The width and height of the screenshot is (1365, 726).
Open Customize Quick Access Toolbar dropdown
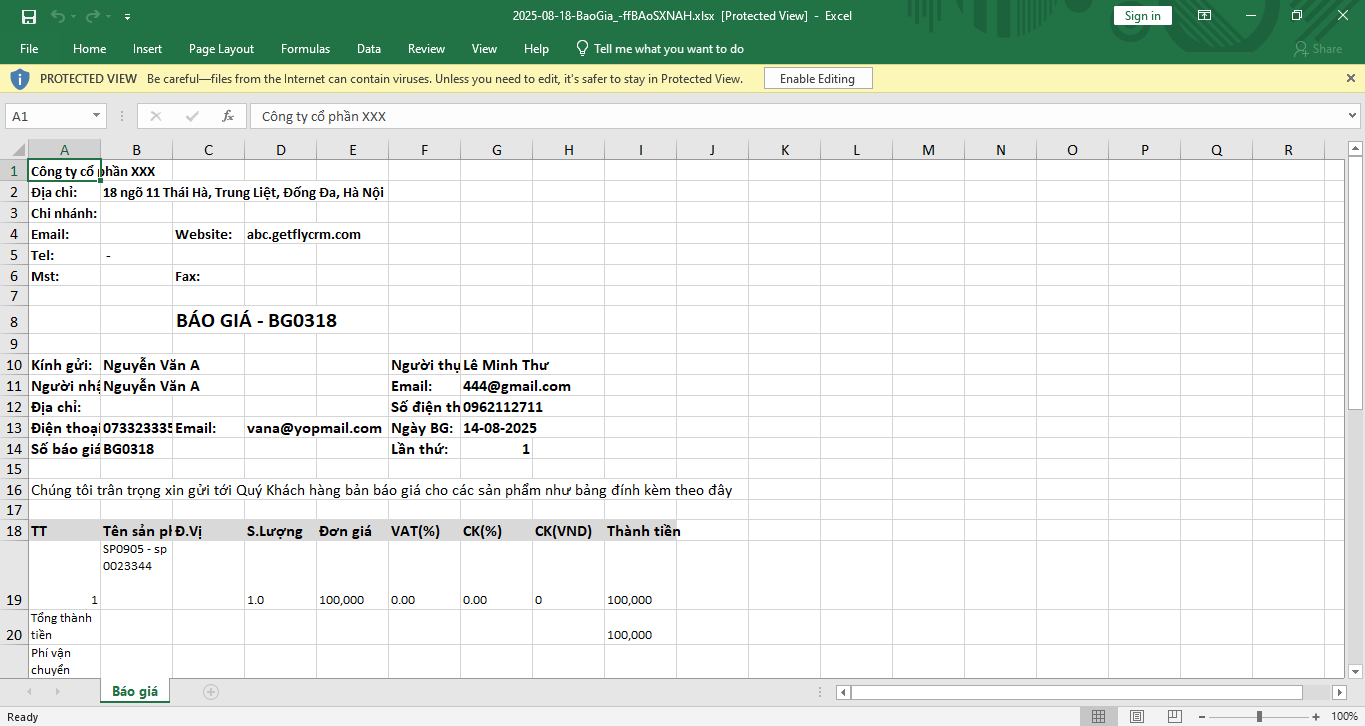127,17
